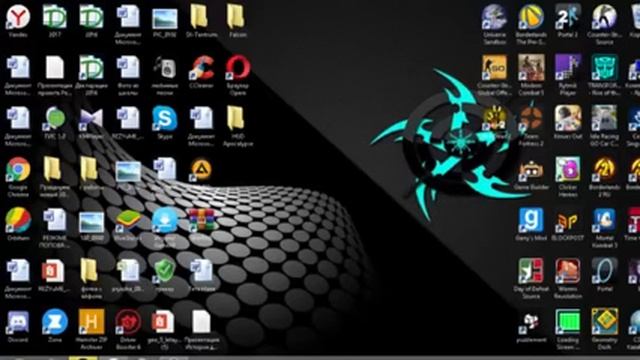Open the purple Rytmik Player shortcut

pos(568,69)
